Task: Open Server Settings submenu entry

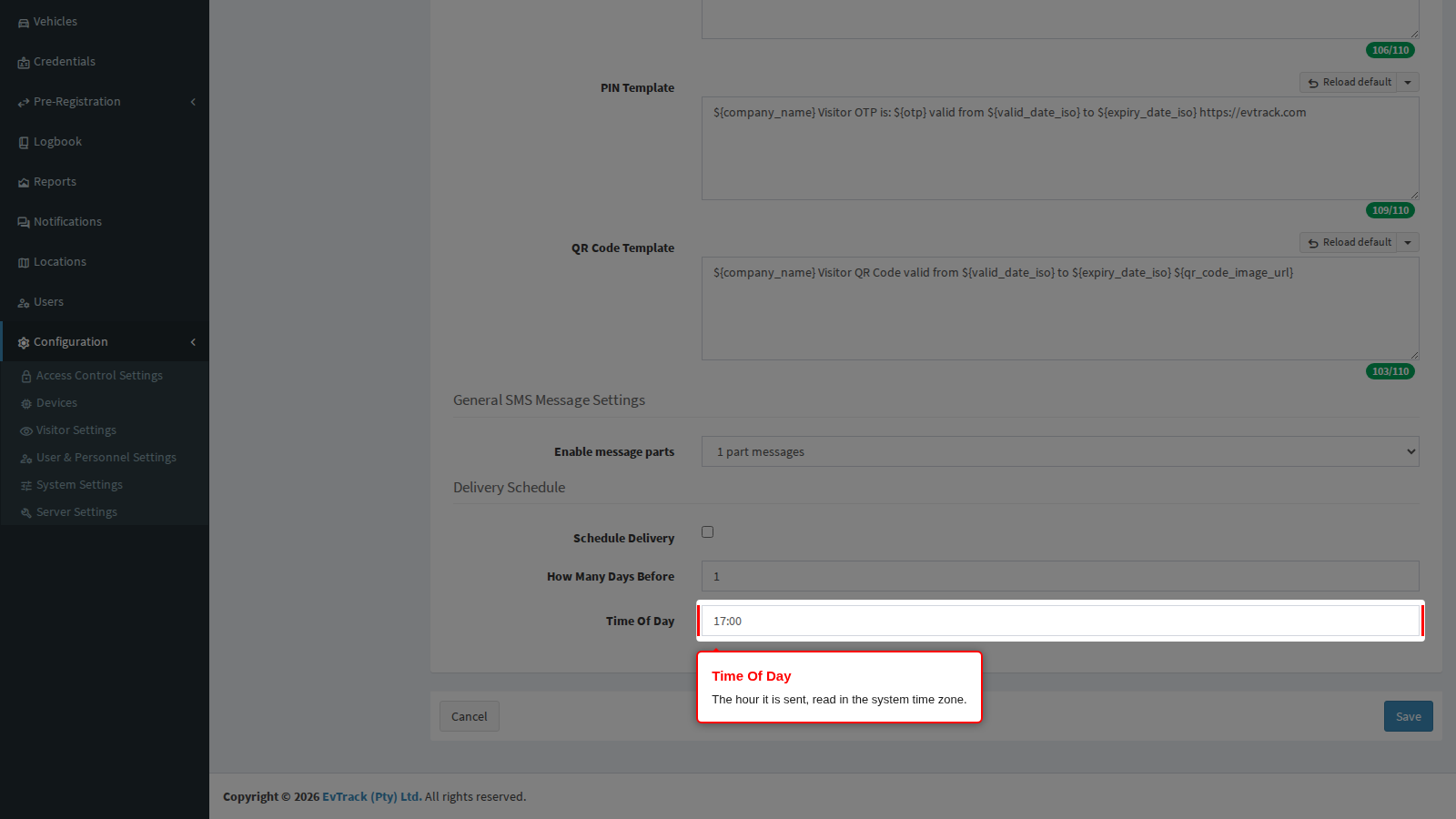Action: (x=105, y=511)
